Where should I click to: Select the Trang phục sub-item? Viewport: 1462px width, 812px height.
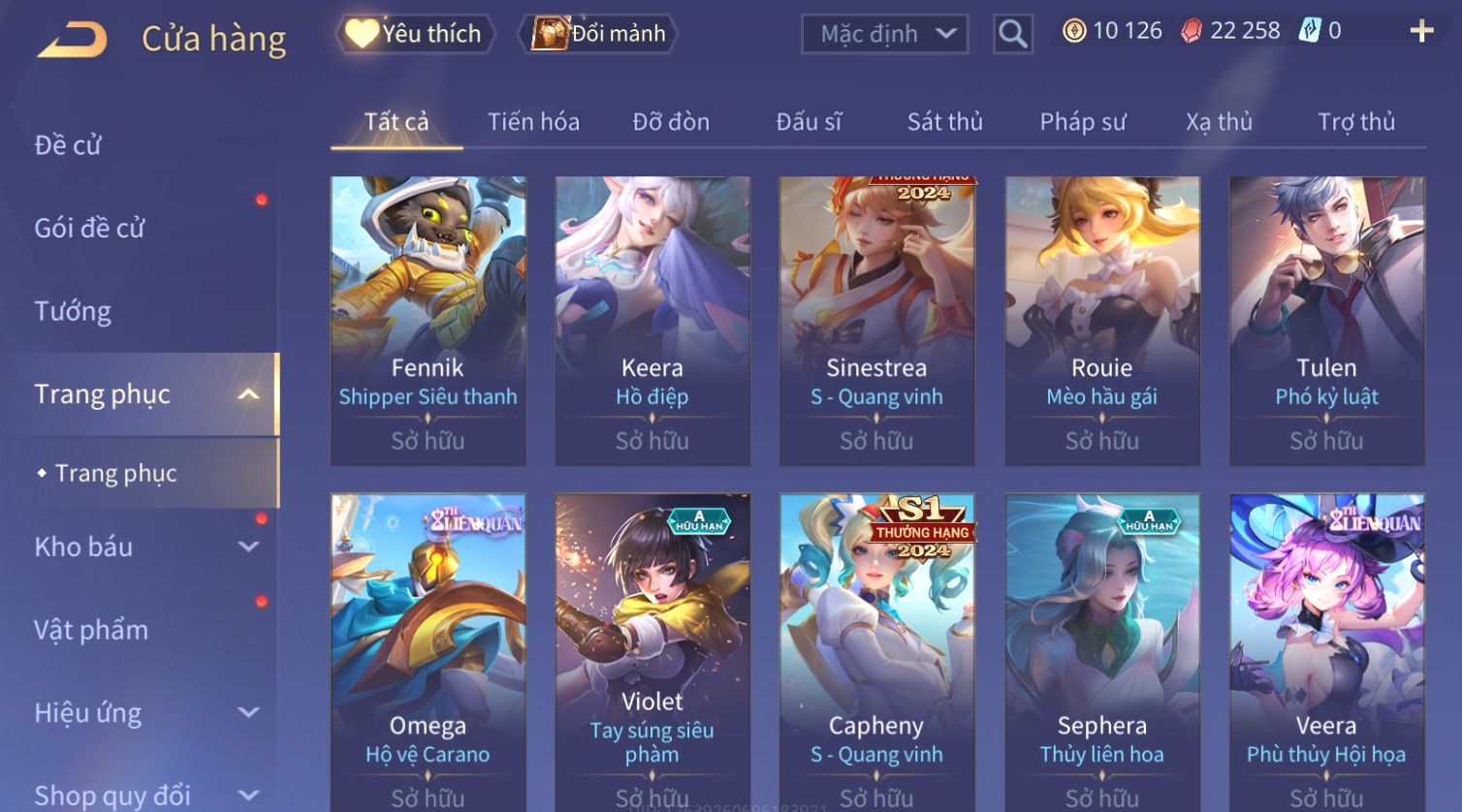tap(115, 474)
